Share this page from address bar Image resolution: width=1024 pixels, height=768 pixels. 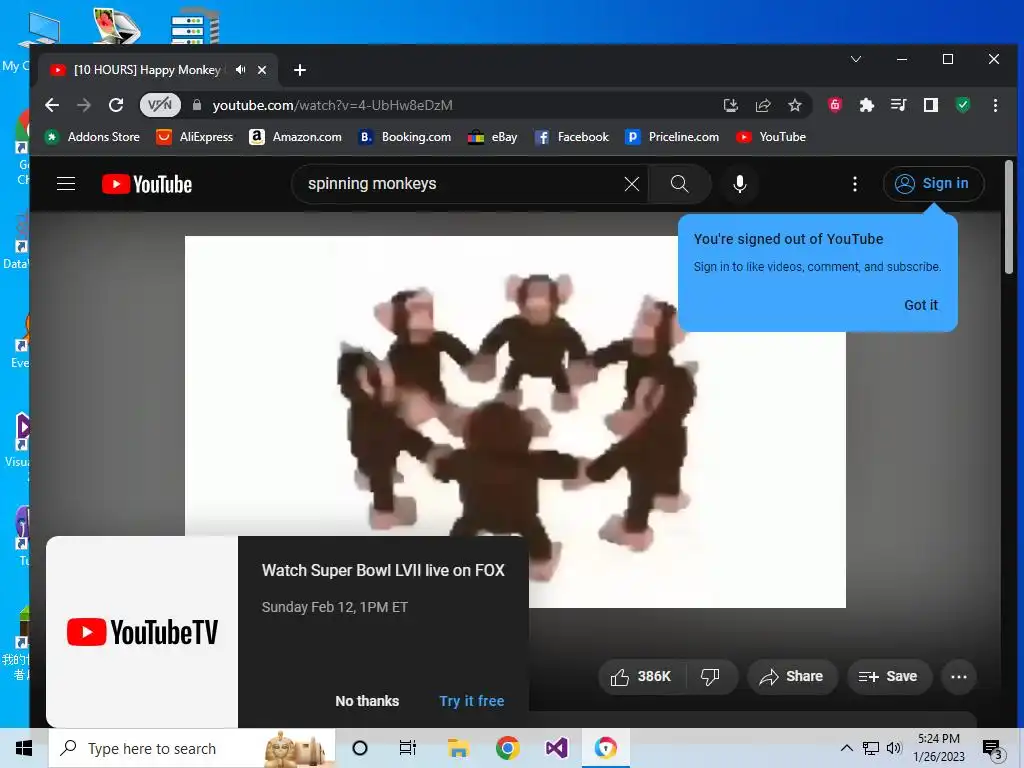point(763,105)
